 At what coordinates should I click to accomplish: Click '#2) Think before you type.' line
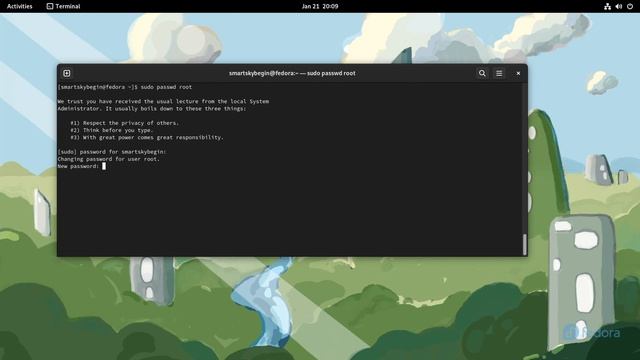[112, 130]
